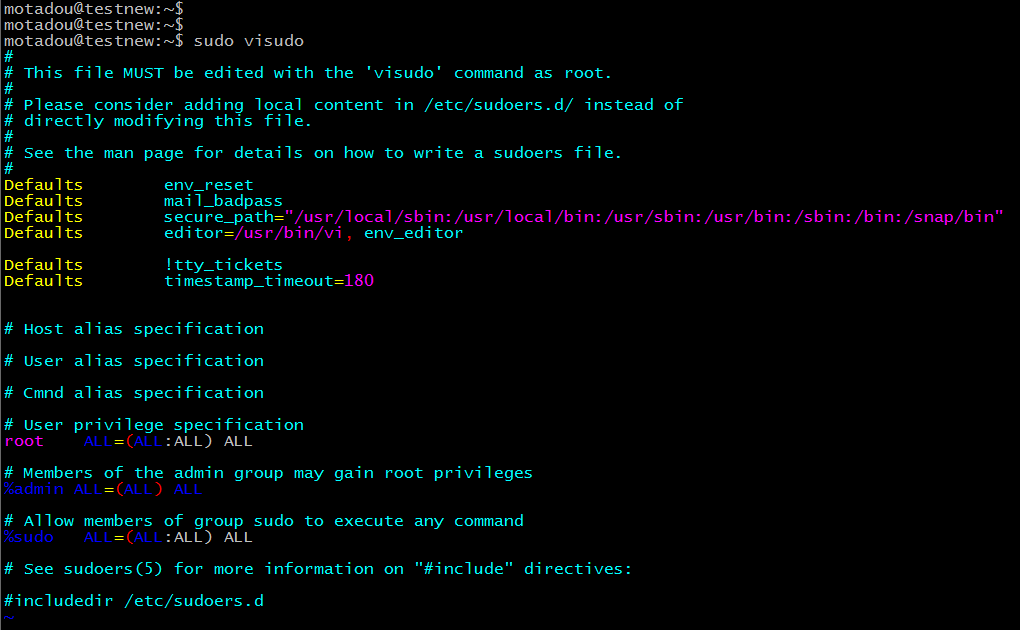The height and width of the screenshot is (630, 1020).
Task: Click the '%sudo' group entry
Action: (29, 537)
